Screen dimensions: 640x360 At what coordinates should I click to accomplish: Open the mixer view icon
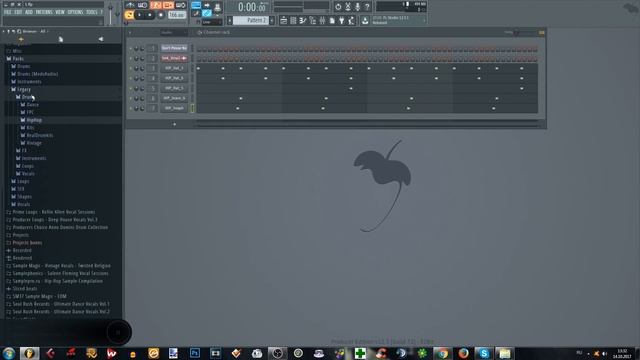click(322, 20)
